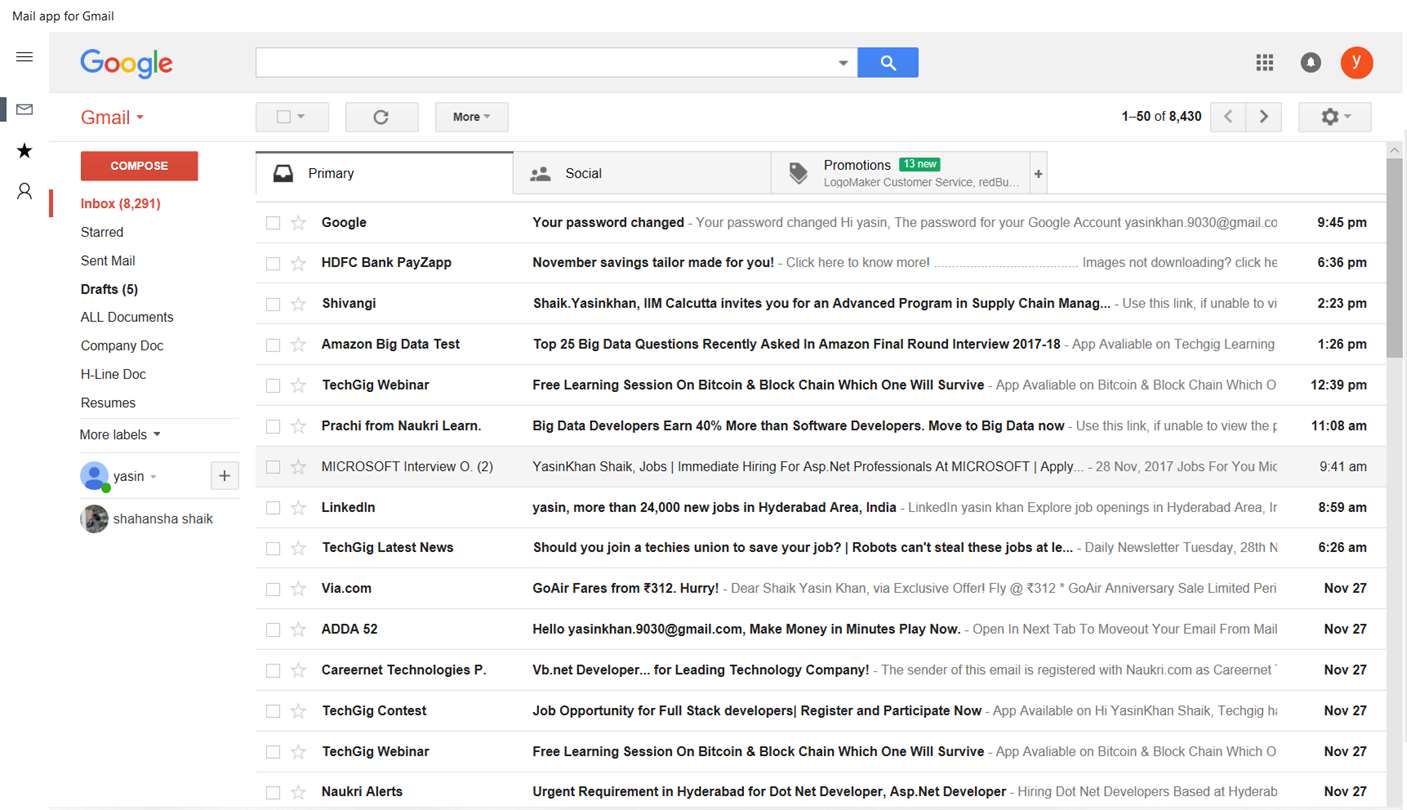This screenshot has width=1407, height=810.
Task: Check the TechGig Webinar 12:39 pm email
Action: (x=273, y=386)
